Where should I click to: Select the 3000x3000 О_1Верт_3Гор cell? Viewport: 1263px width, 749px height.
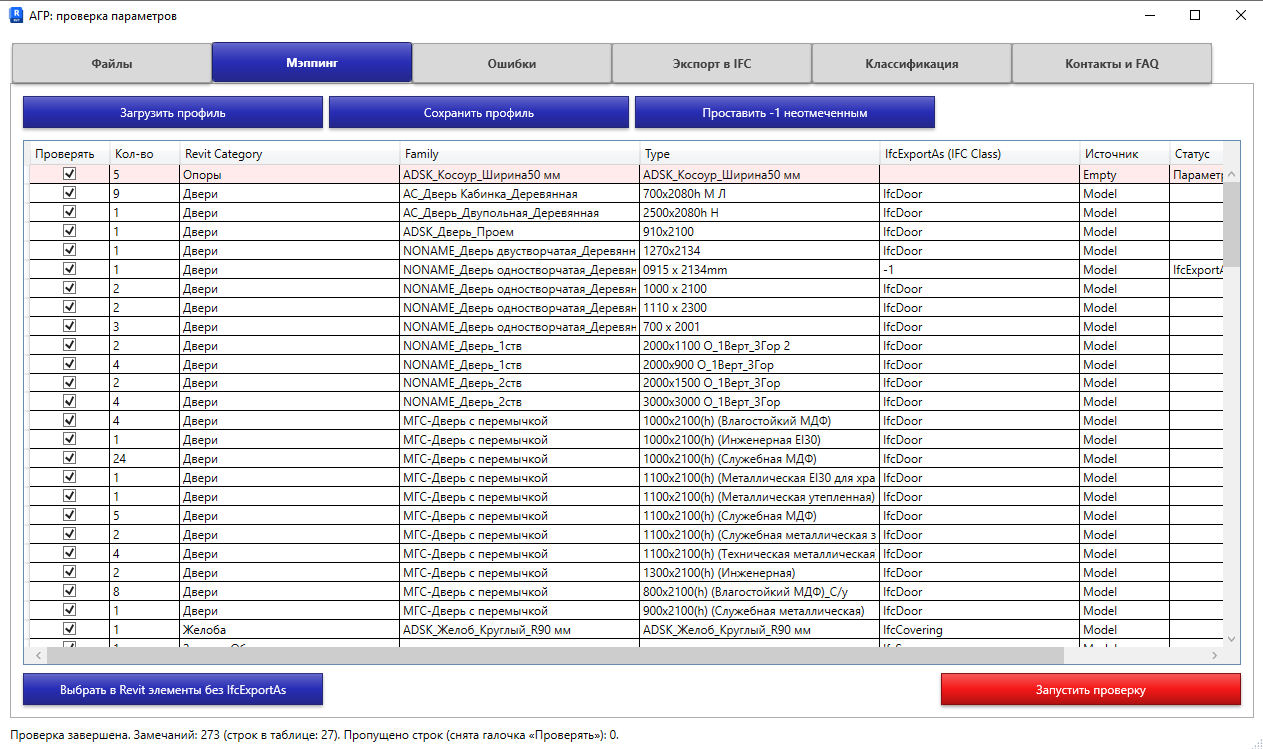760,402
